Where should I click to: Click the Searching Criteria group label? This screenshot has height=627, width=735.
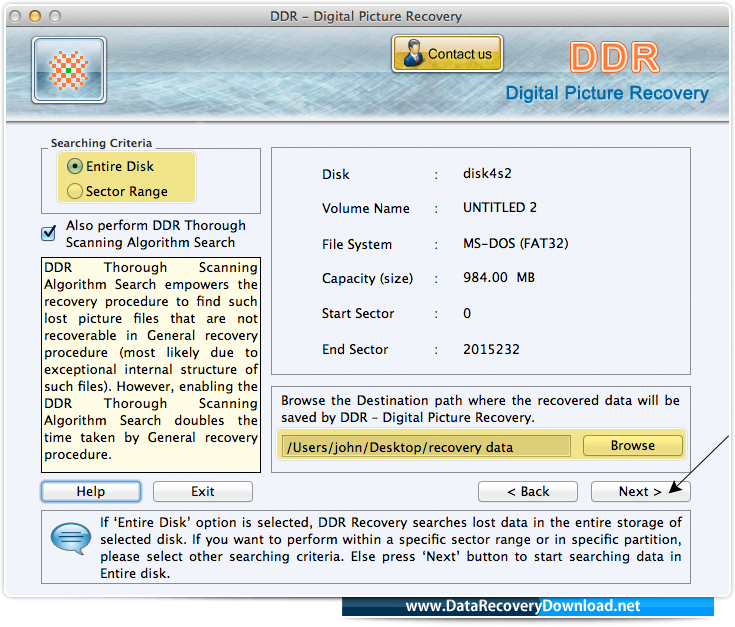101,143
